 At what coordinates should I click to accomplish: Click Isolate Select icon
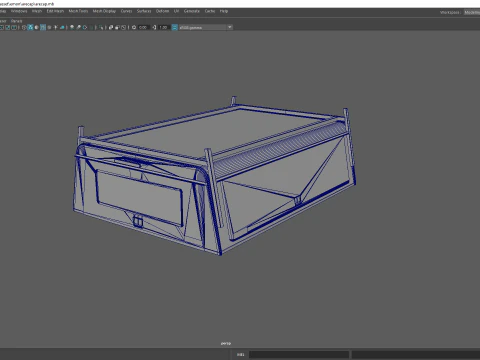point(101,27)
